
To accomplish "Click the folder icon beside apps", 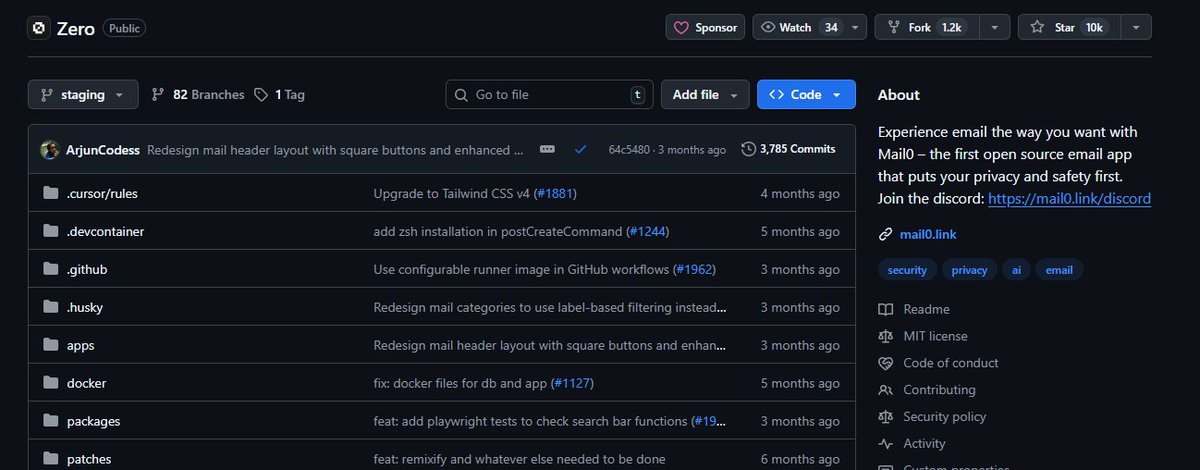I will tap(50, 345).
